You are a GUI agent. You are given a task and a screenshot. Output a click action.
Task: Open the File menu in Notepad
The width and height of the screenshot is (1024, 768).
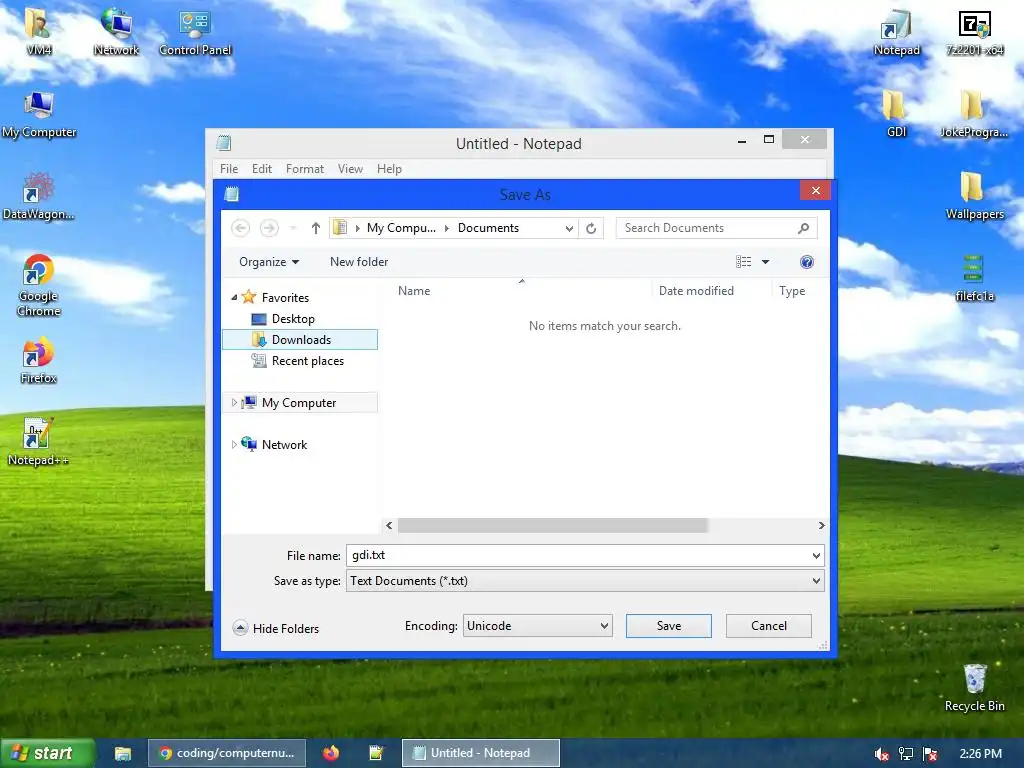click(x=229, y=168)
